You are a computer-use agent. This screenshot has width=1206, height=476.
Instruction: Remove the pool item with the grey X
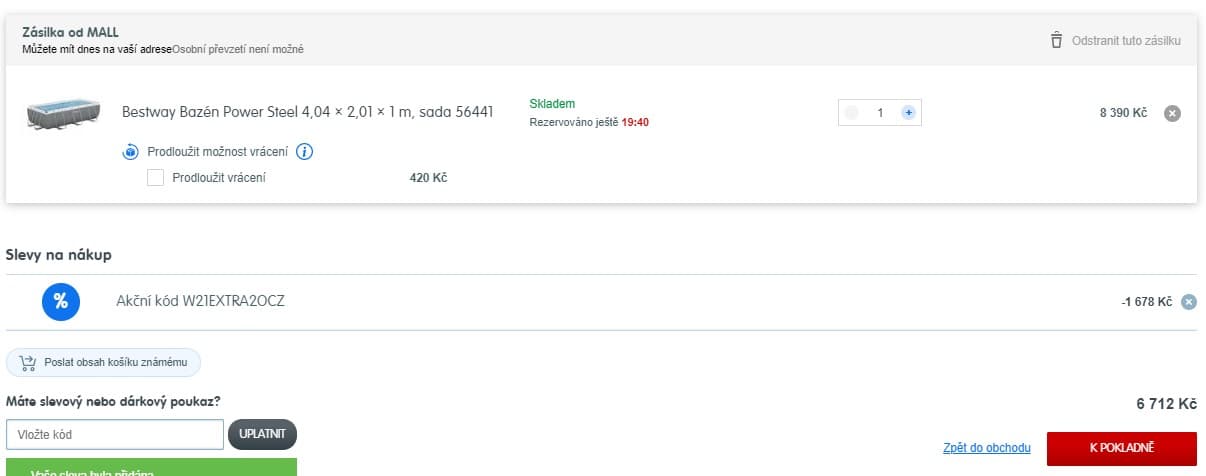1173,113
